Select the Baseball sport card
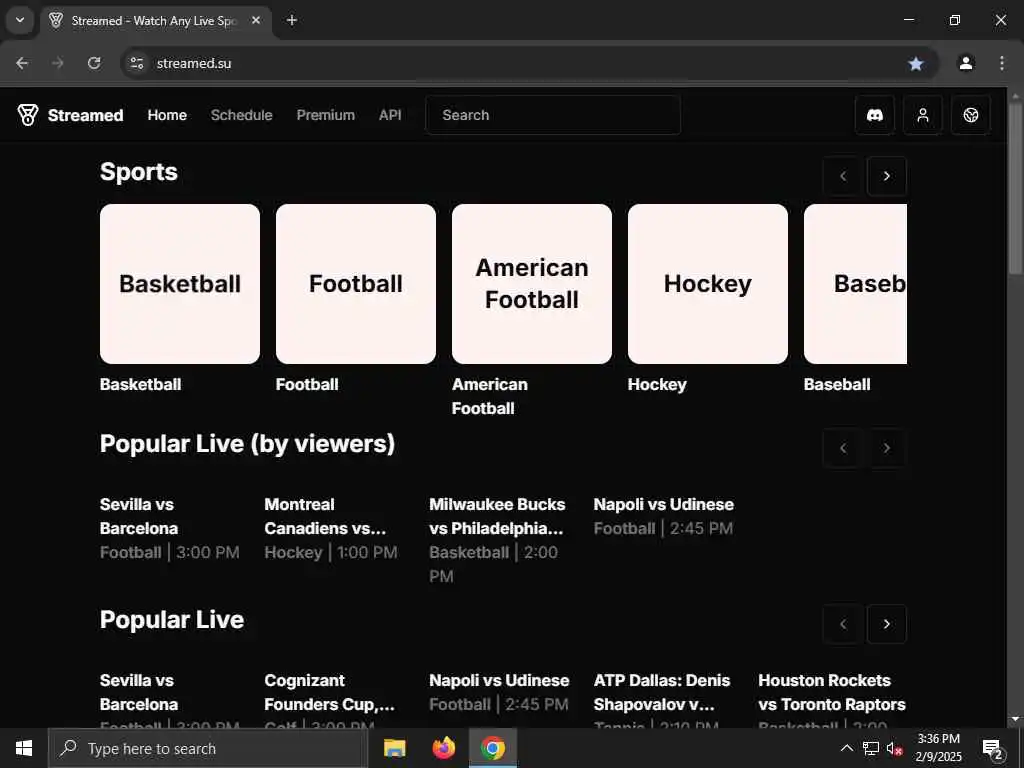Screen dimensions: 1024x768 point(856,284)
